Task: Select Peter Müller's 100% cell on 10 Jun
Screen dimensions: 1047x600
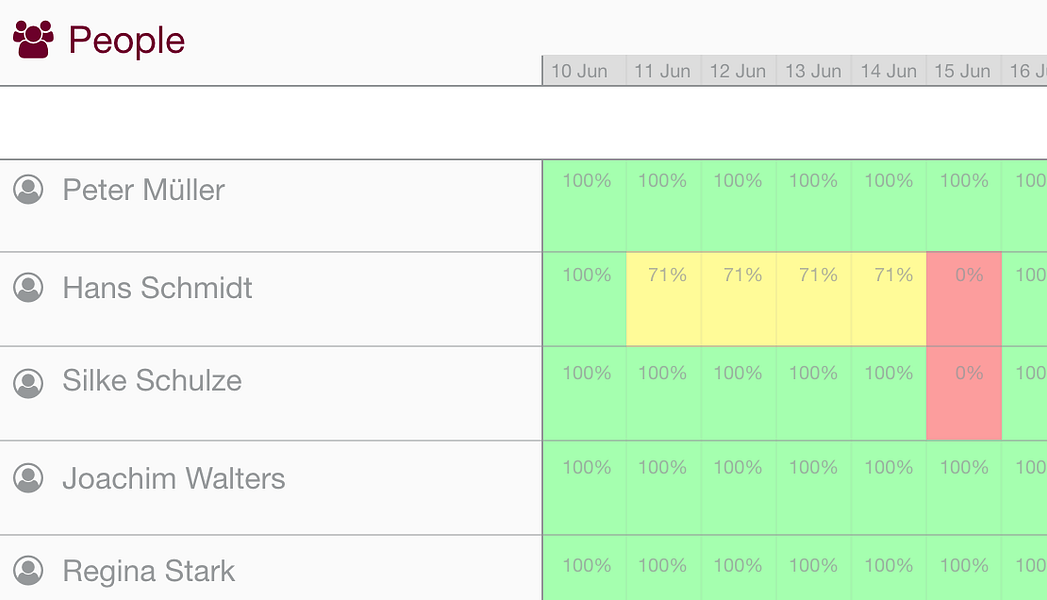Action: [585, 205]
